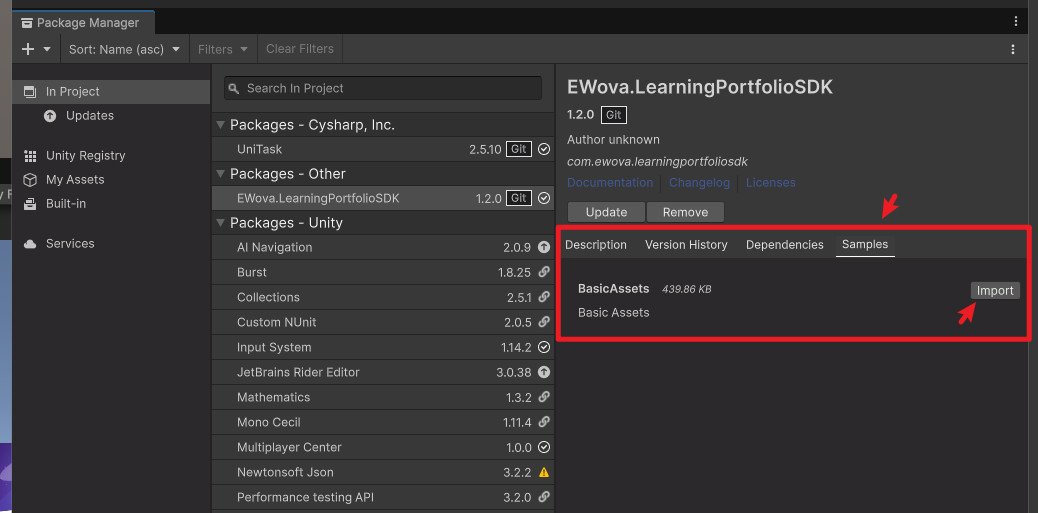Click Performance testing API link icon
1038x513 pixels.
tap(544, 497)
